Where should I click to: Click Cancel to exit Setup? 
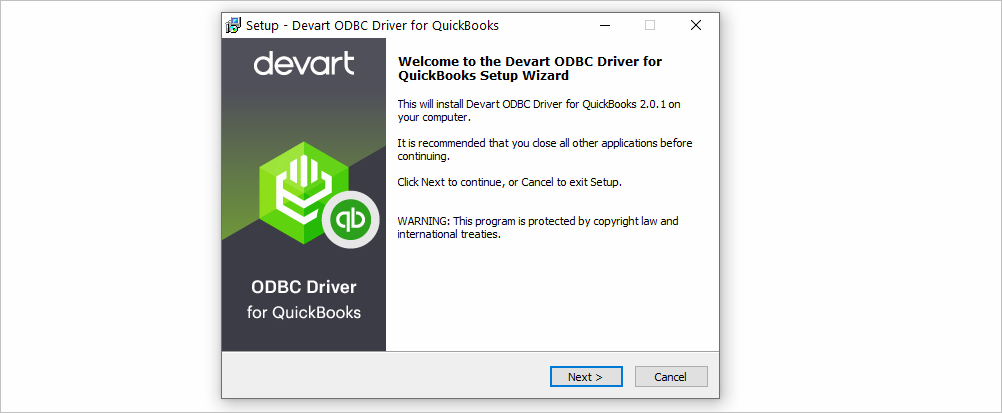(671, 377)
